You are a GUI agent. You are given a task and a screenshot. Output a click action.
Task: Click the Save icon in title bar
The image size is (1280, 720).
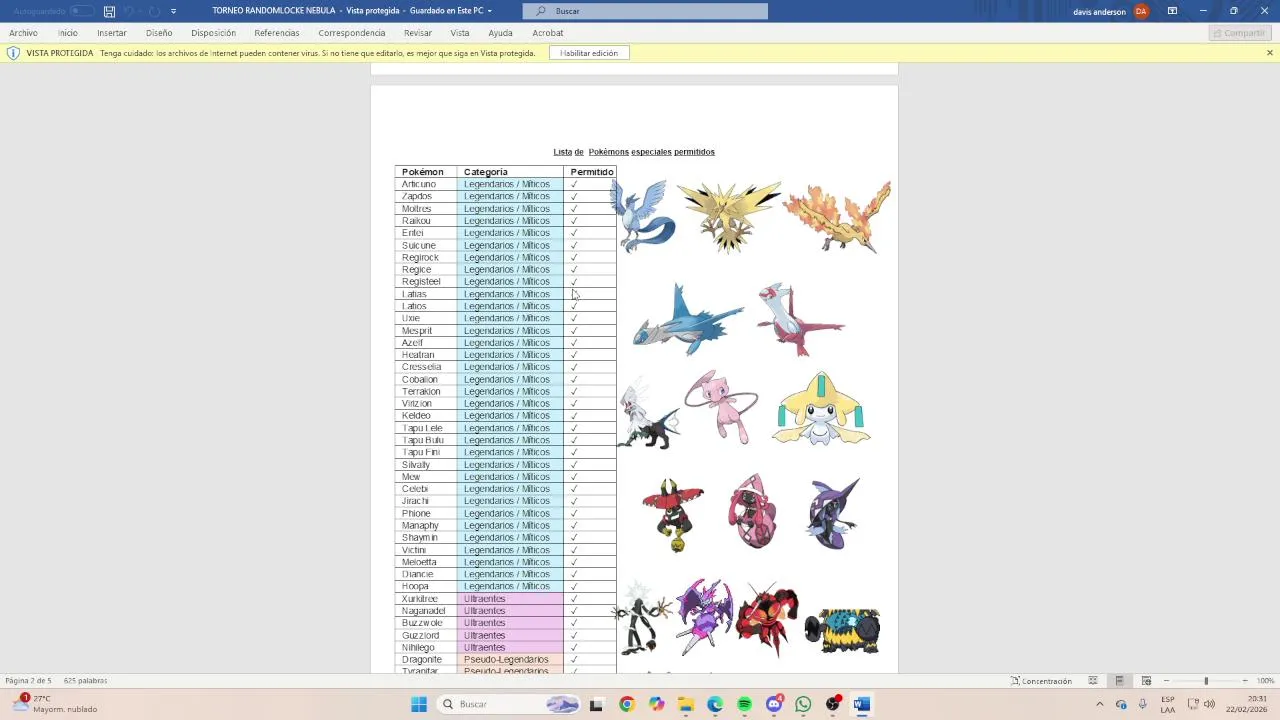(109, 11)
